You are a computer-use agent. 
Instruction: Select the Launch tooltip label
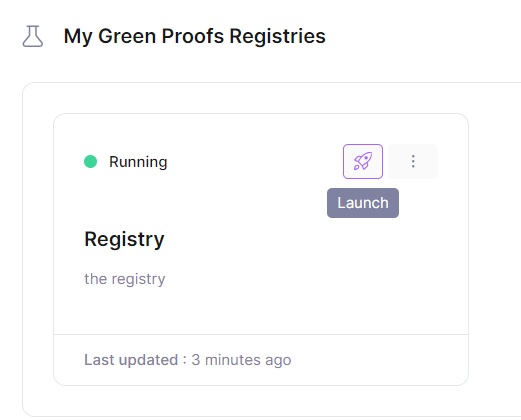363,203
